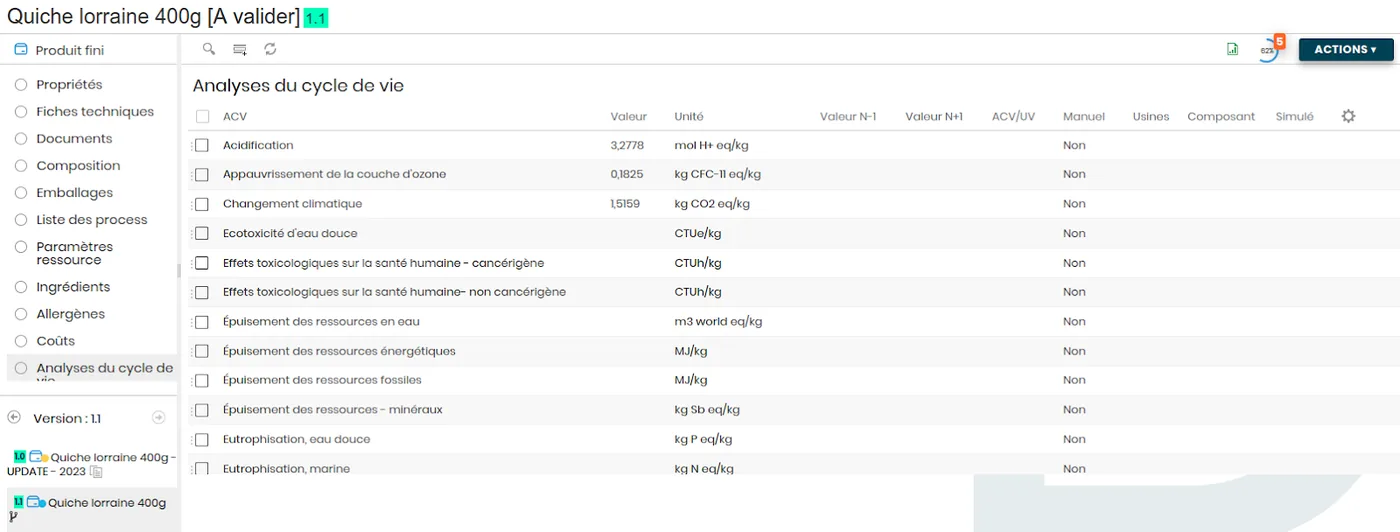Open Allergènes in the sidebar
This screenshot has height=532, width=1400.
click(70, 314)
